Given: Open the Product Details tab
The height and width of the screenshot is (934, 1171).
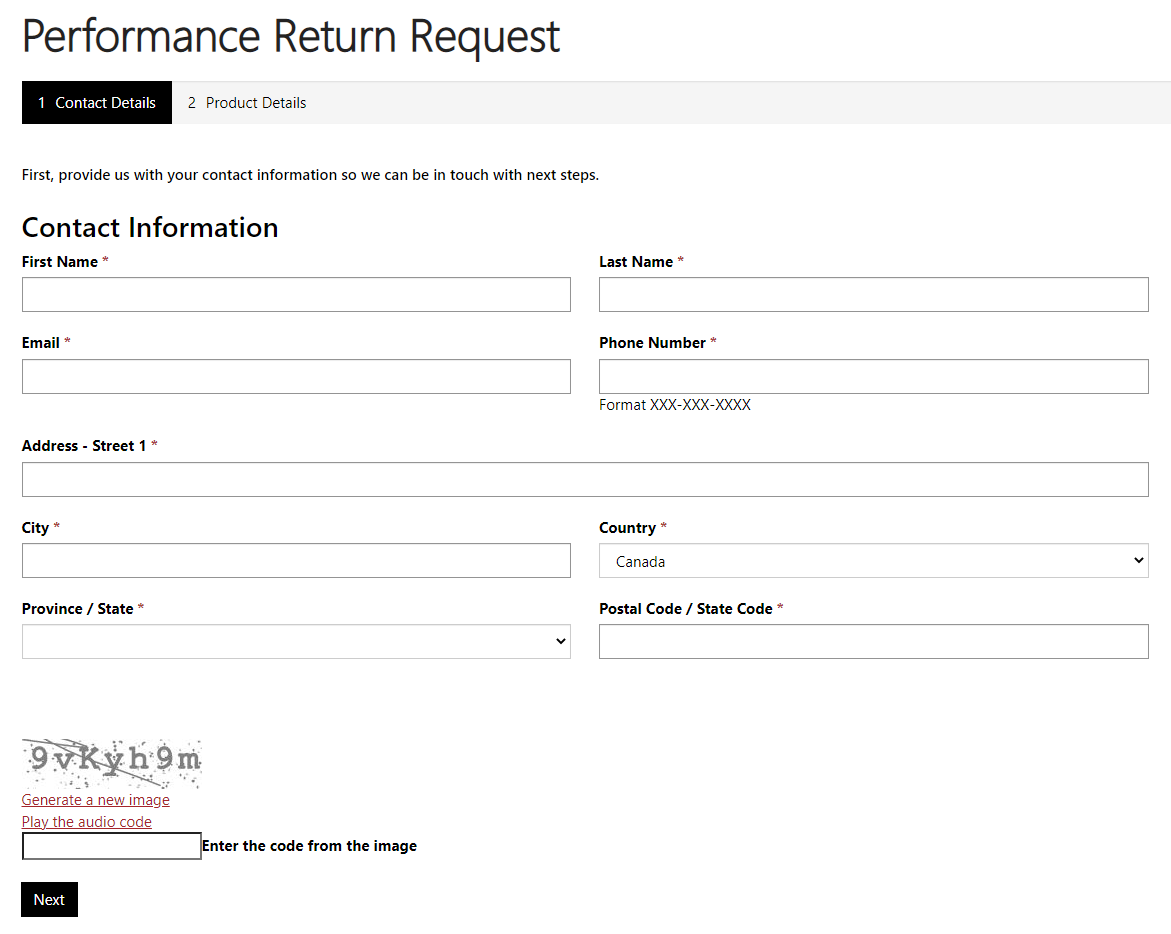Looking at the screenshot, I should coord(246,103).
